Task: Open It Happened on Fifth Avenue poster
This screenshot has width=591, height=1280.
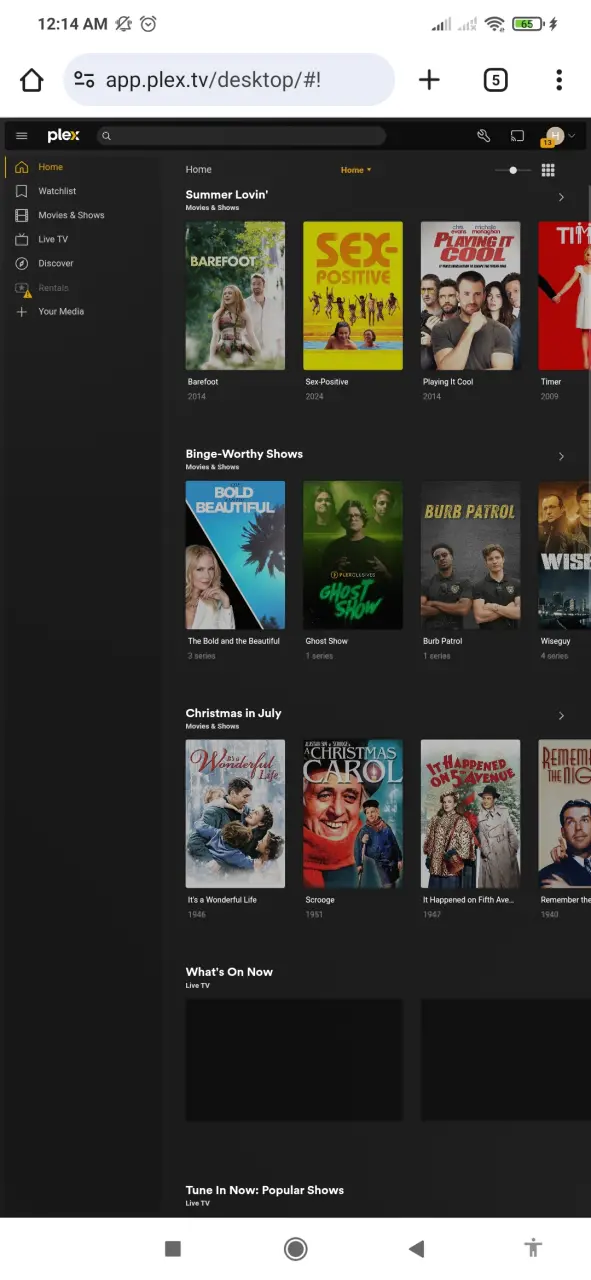Action: [x=470, y=814]
